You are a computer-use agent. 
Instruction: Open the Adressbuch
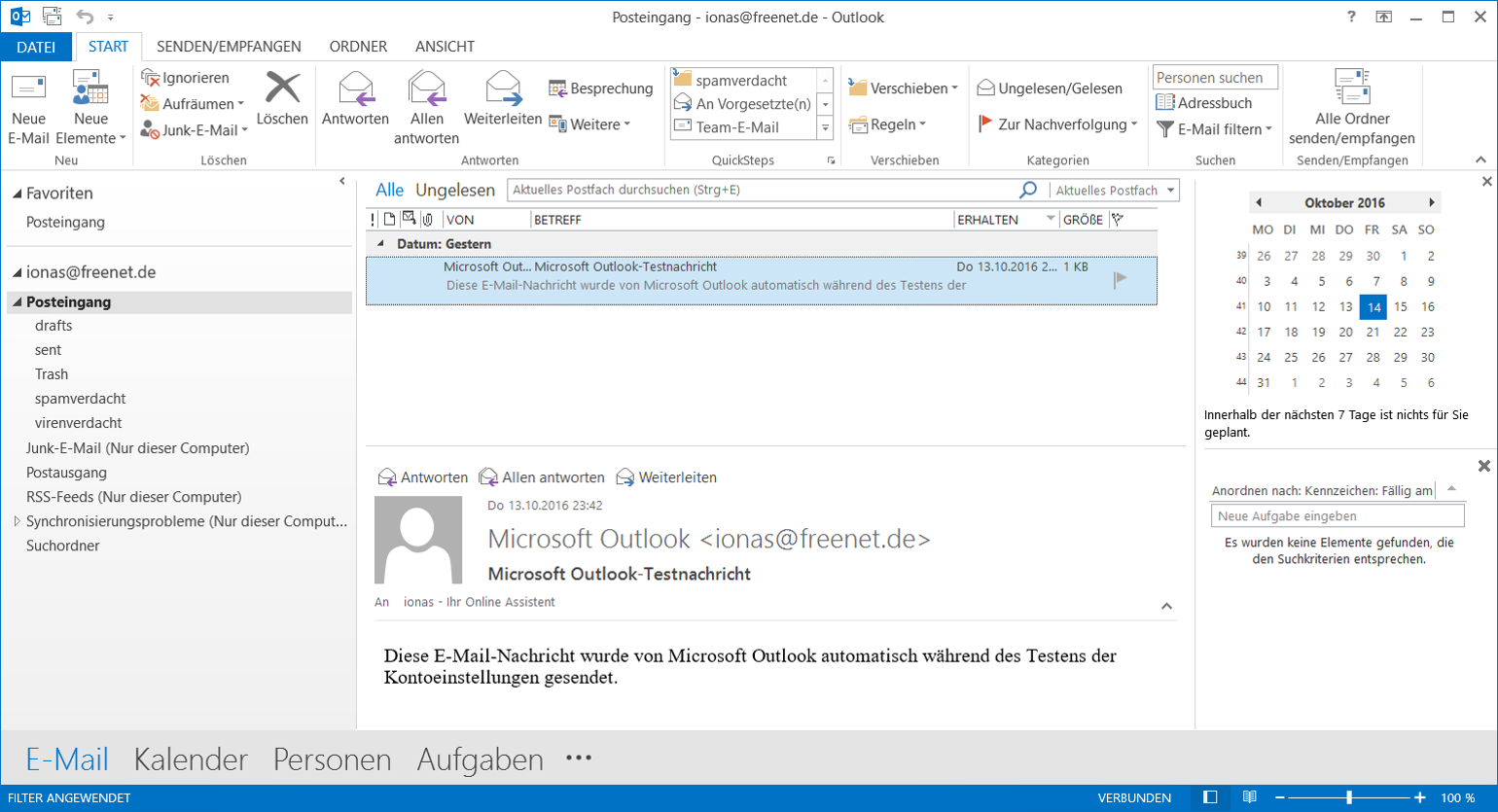(1203, 103)
